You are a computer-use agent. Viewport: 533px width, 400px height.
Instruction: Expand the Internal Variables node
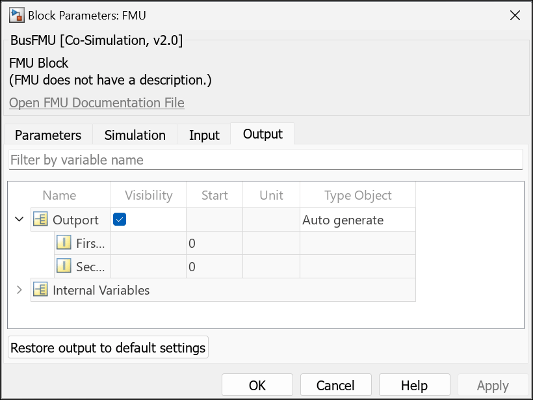19,290
